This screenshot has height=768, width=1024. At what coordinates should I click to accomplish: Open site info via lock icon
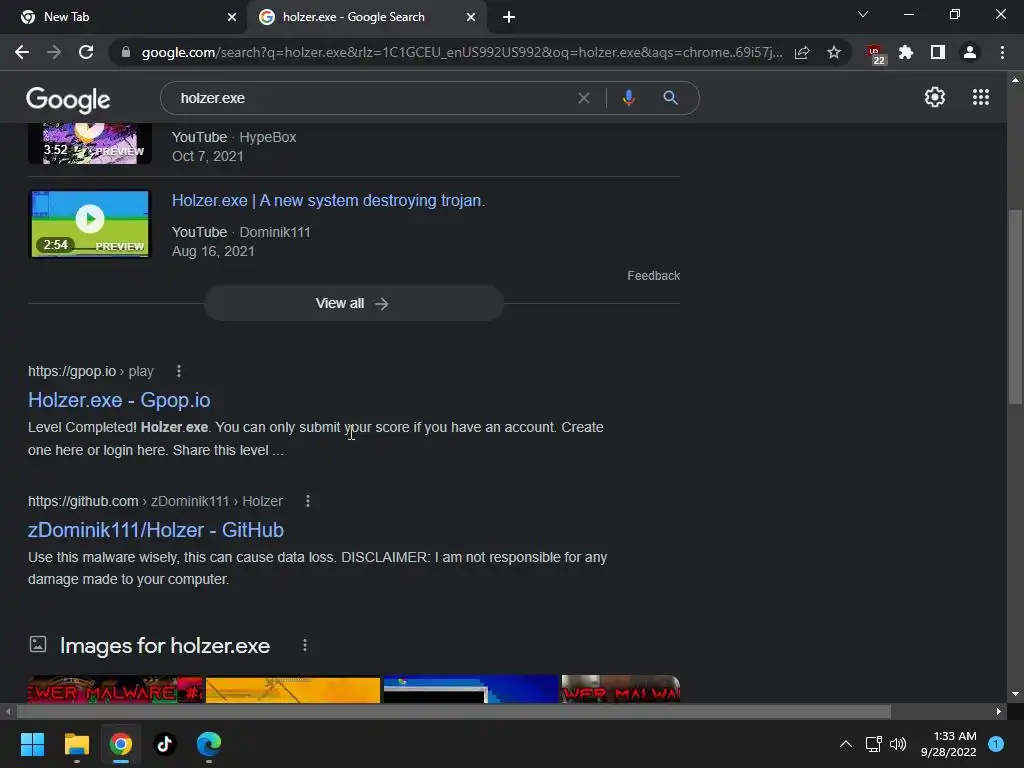(126, 52)
